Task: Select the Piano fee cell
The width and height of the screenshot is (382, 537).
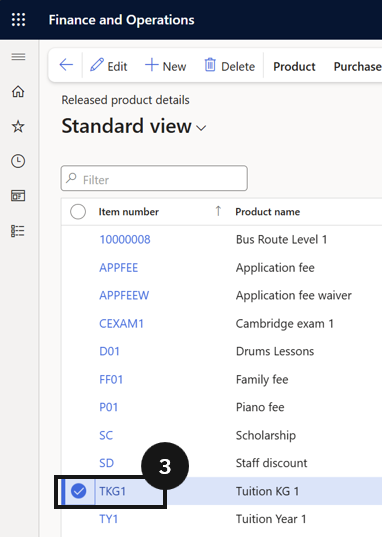Action: pyautogui.click(x=260, y=407)
